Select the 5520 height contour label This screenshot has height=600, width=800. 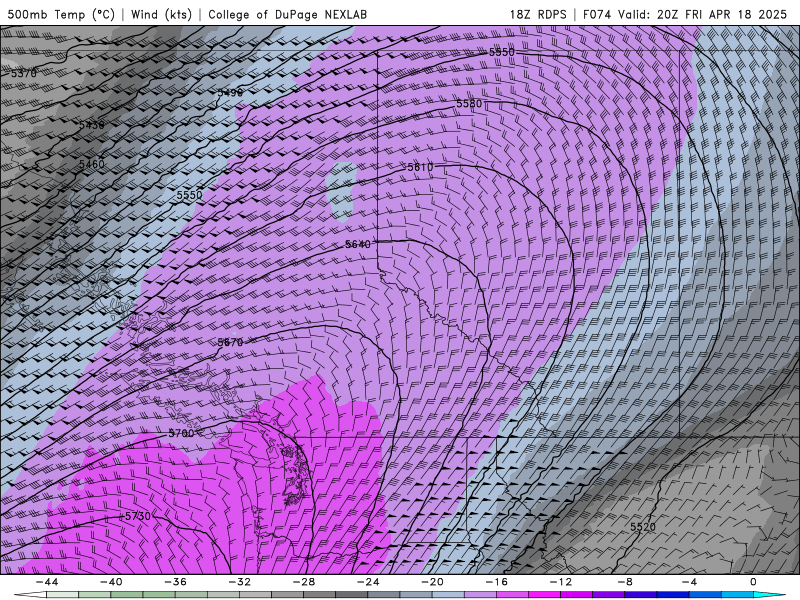642,527
